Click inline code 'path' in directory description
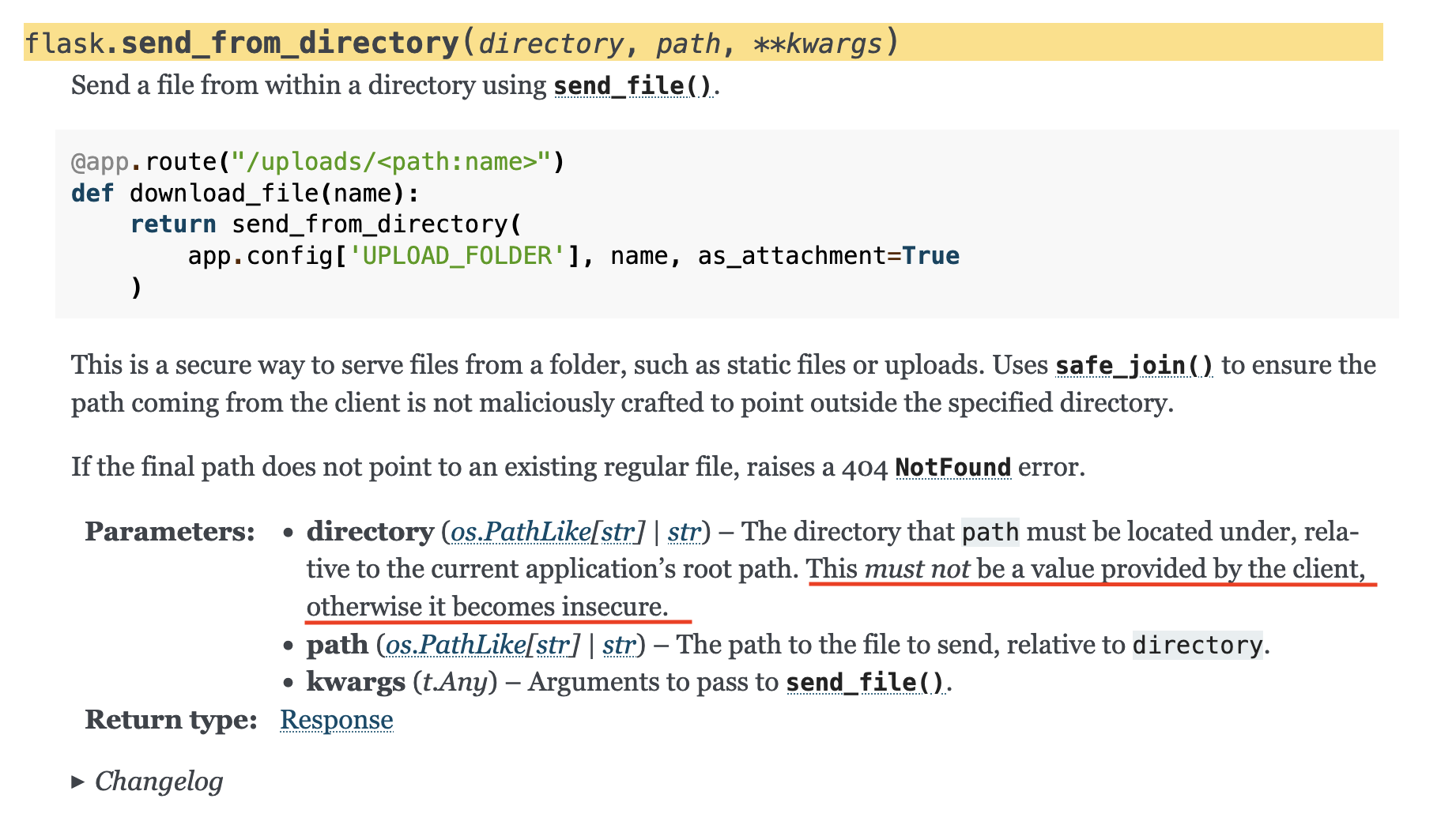This screenshot has height=825, width=1456. 990,532
